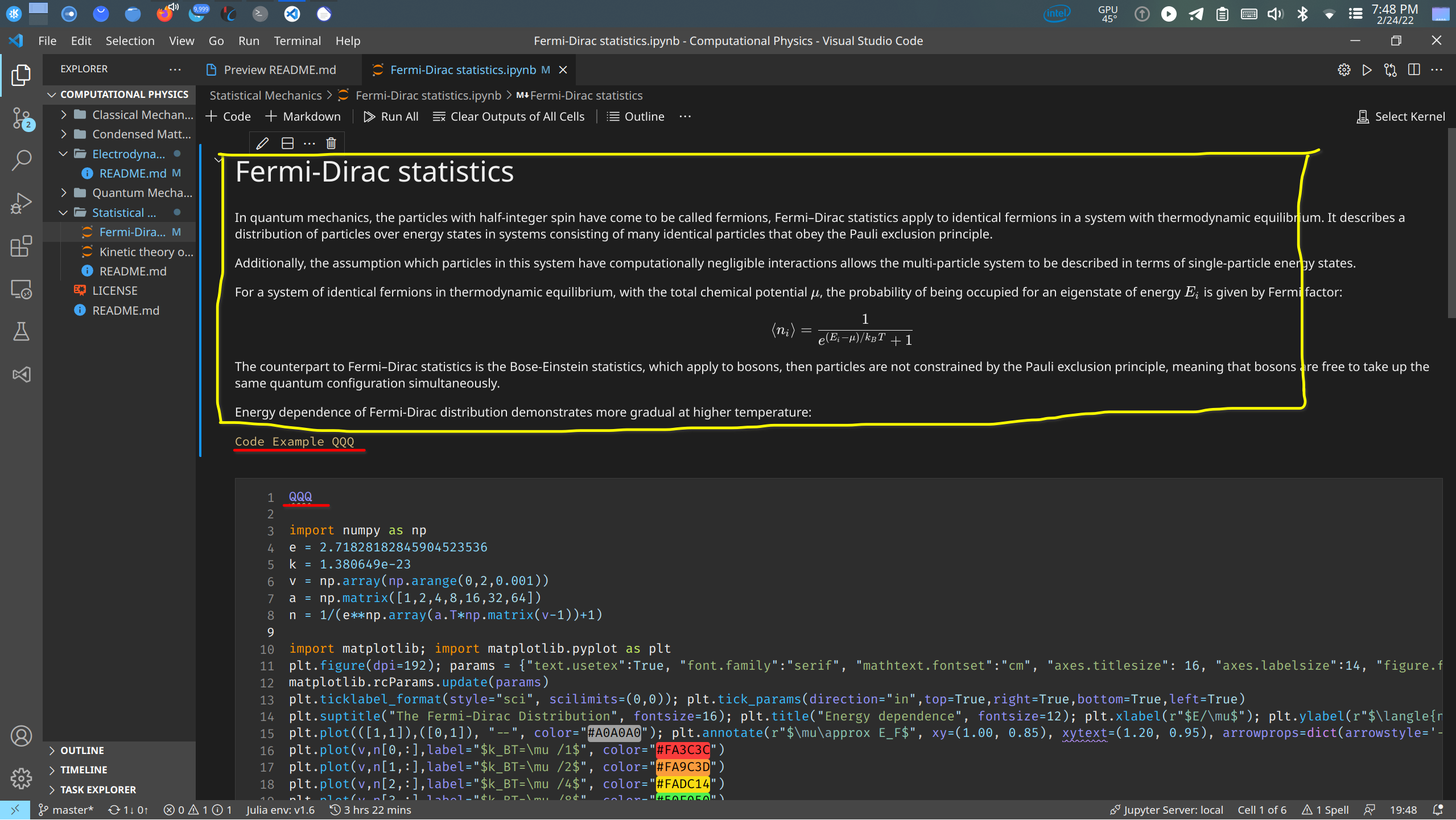
Task: Click the Clear Outputs of All Cells button
Action: point(510,117)
